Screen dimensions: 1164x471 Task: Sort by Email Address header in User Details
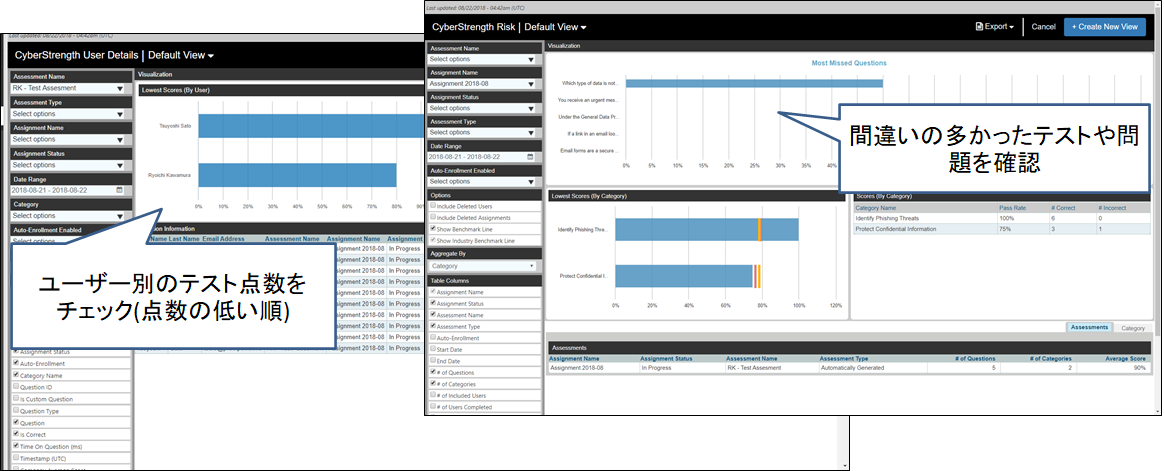point(223,239)
